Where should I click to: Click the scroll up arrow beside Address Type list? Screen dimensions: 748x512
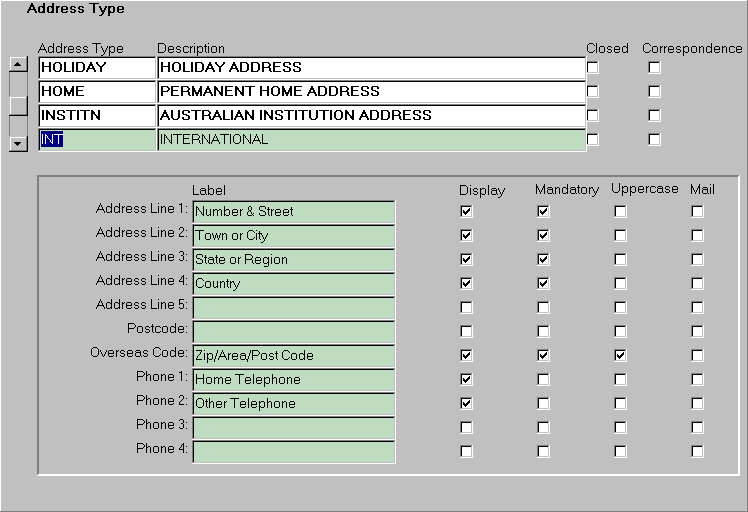17,65
